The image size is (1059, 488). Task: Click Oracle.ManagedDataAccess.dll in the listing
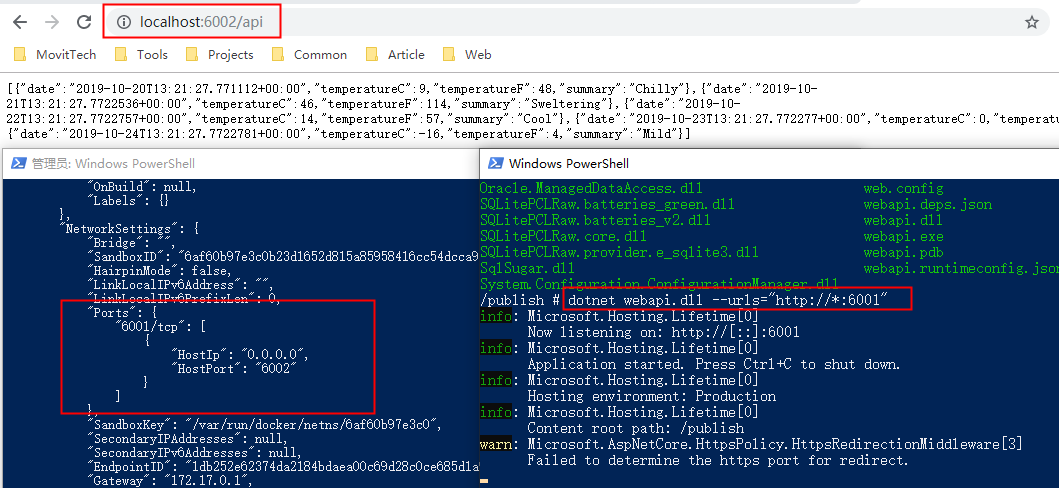point(591,188)
